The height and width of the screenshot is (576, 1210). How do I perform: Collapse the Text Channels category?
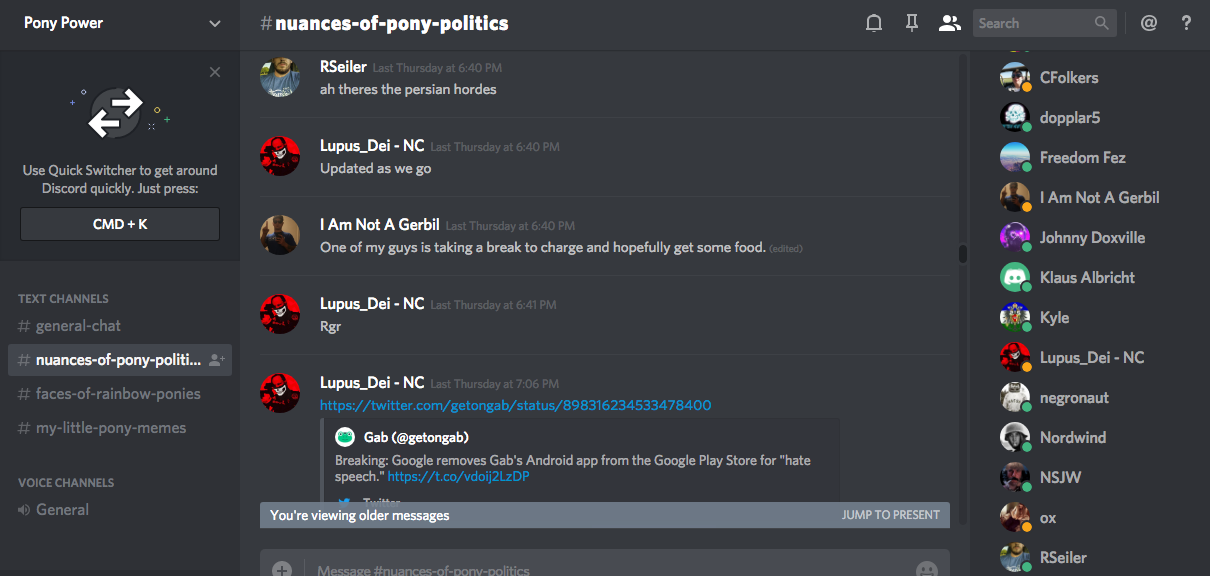[x=63, y=298]
